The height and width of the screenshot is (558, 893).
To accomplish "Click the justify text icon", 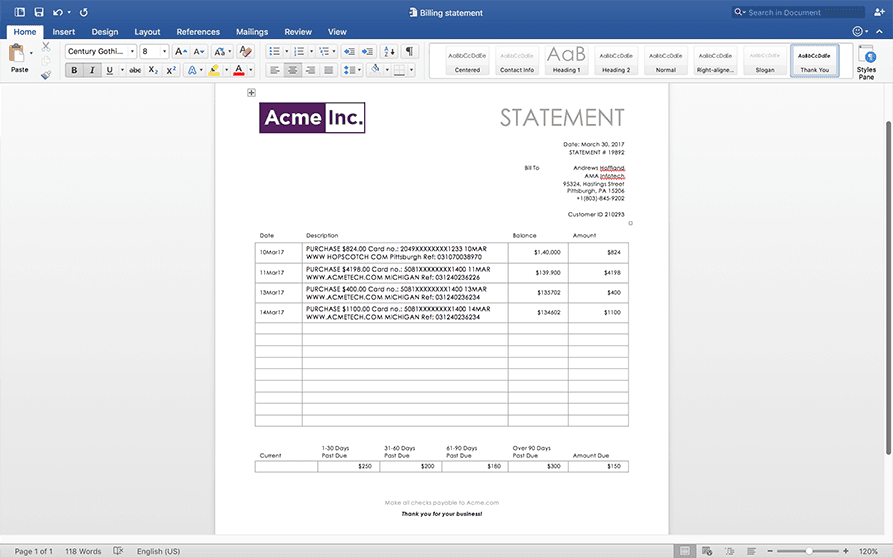I will pyautogui.click(x=329, y=70).
